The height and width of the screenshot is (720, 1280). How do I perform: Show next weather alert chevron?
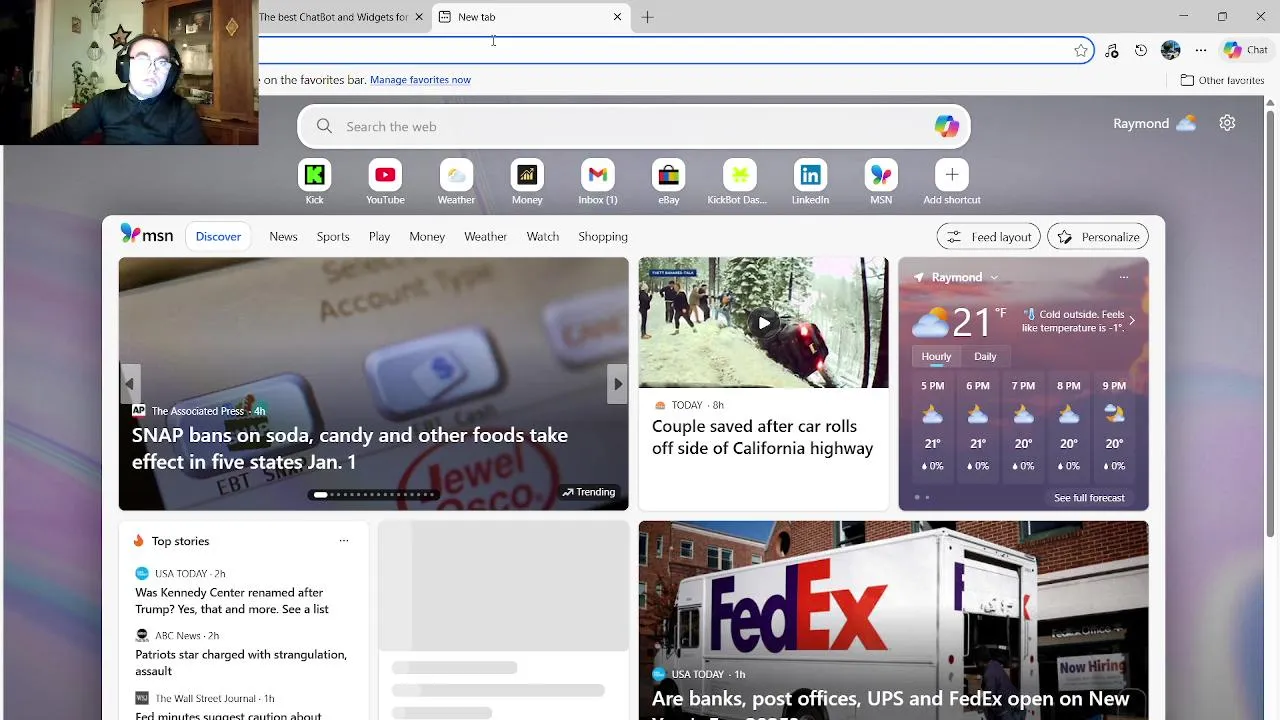click(x=1131, y=321)
